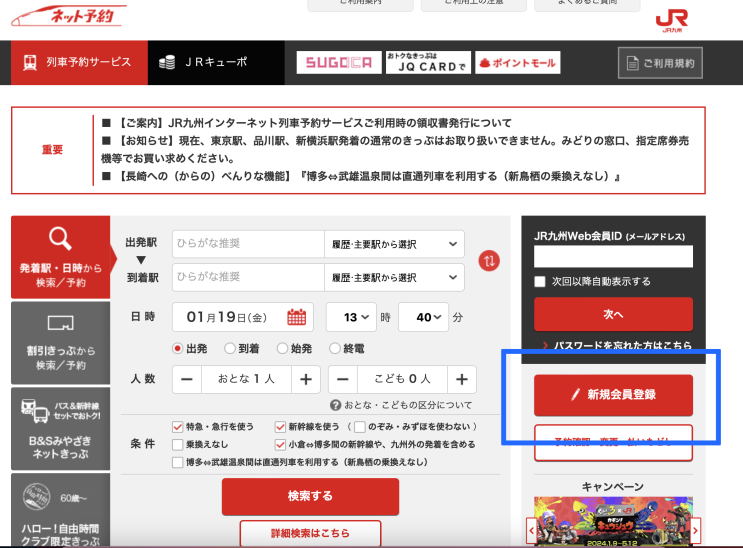Open the minute dropdown showing 40

(x=424, y=317)
